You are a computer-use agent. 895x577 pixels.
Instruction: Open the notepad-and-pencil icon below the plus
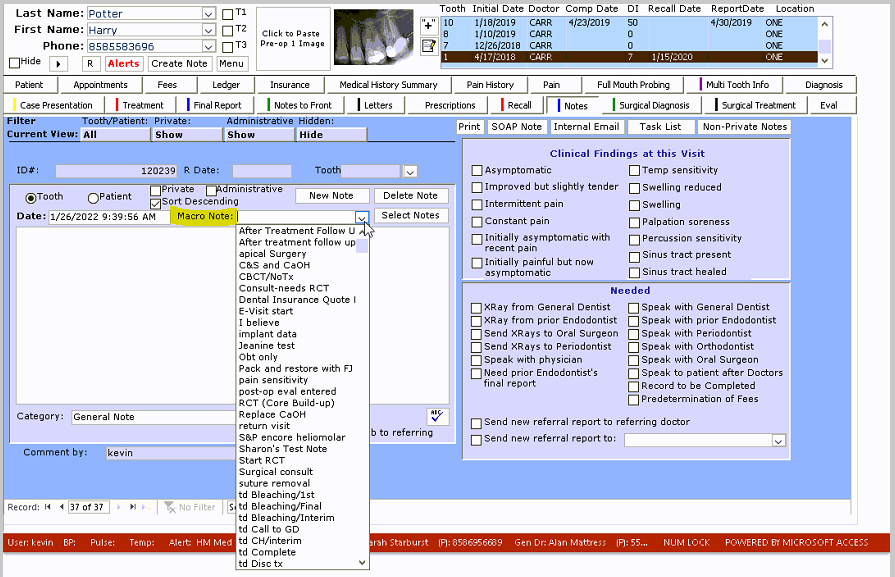428,44
